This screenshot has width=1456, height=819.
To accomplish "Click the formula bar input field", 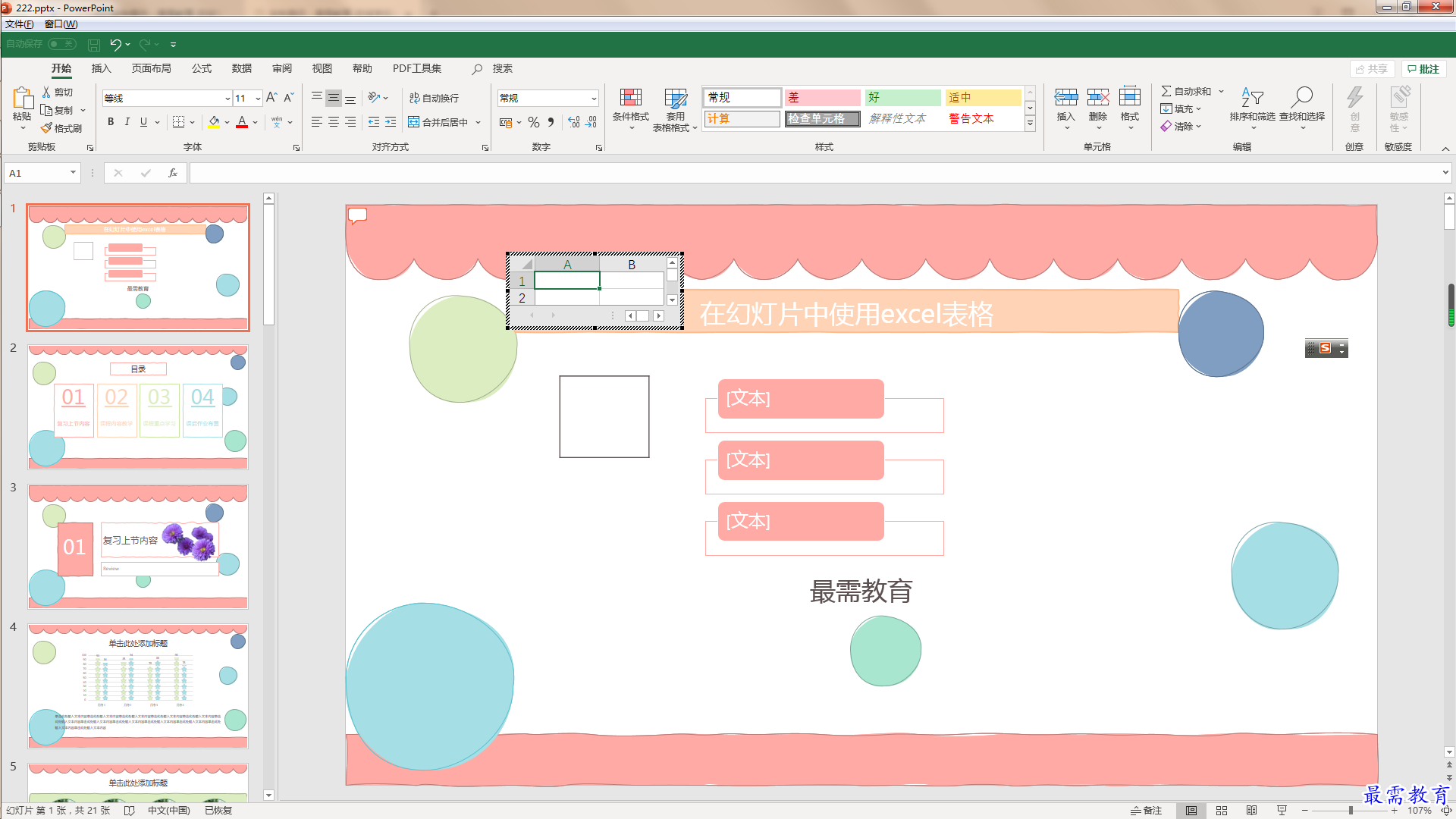I will [x=814, y=173].
